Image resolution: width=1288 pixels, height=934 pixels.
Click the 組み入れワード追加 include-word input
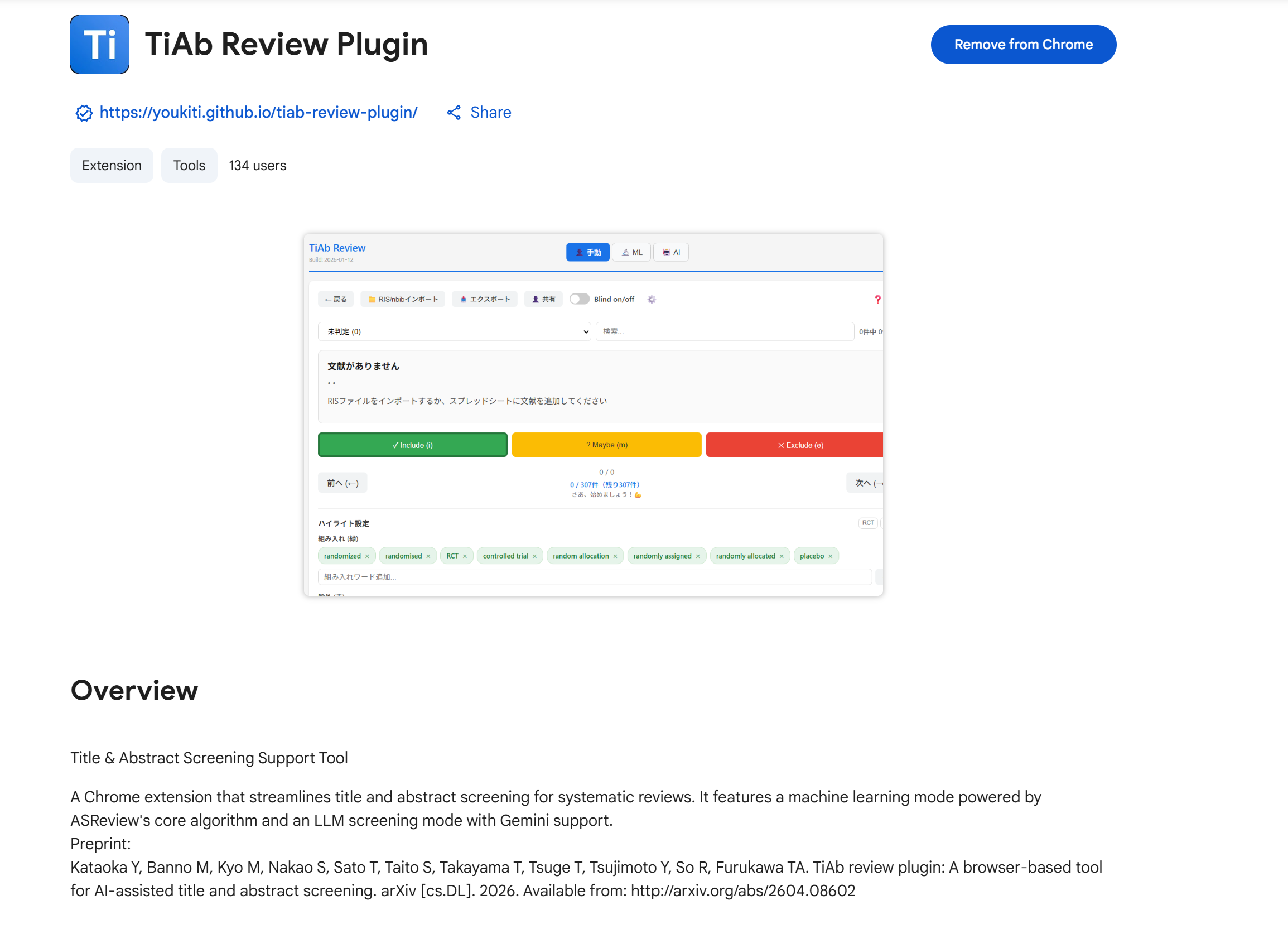[594, 577]
